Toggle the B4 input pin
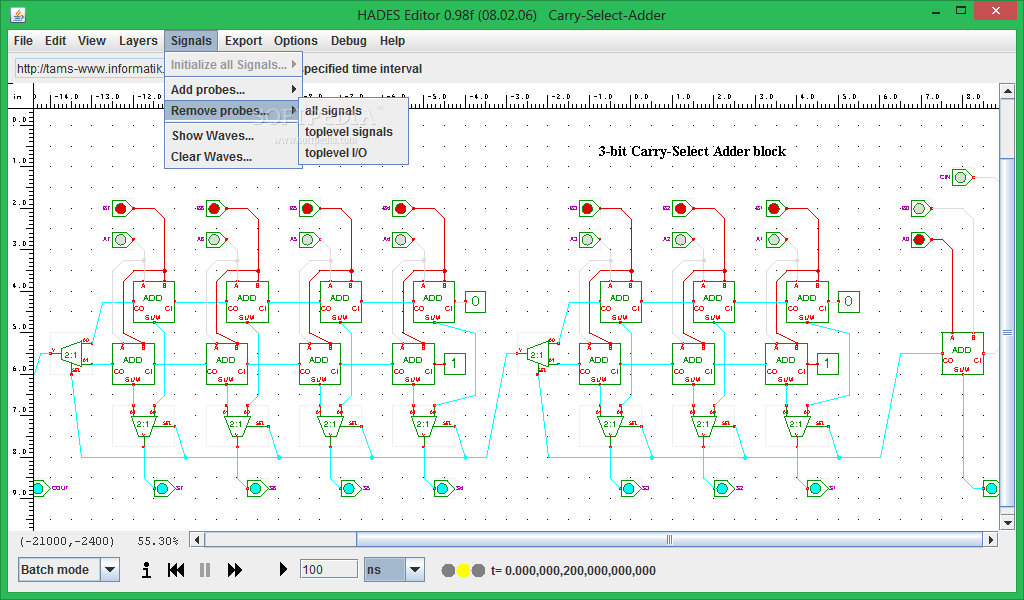 coord(402,209)
